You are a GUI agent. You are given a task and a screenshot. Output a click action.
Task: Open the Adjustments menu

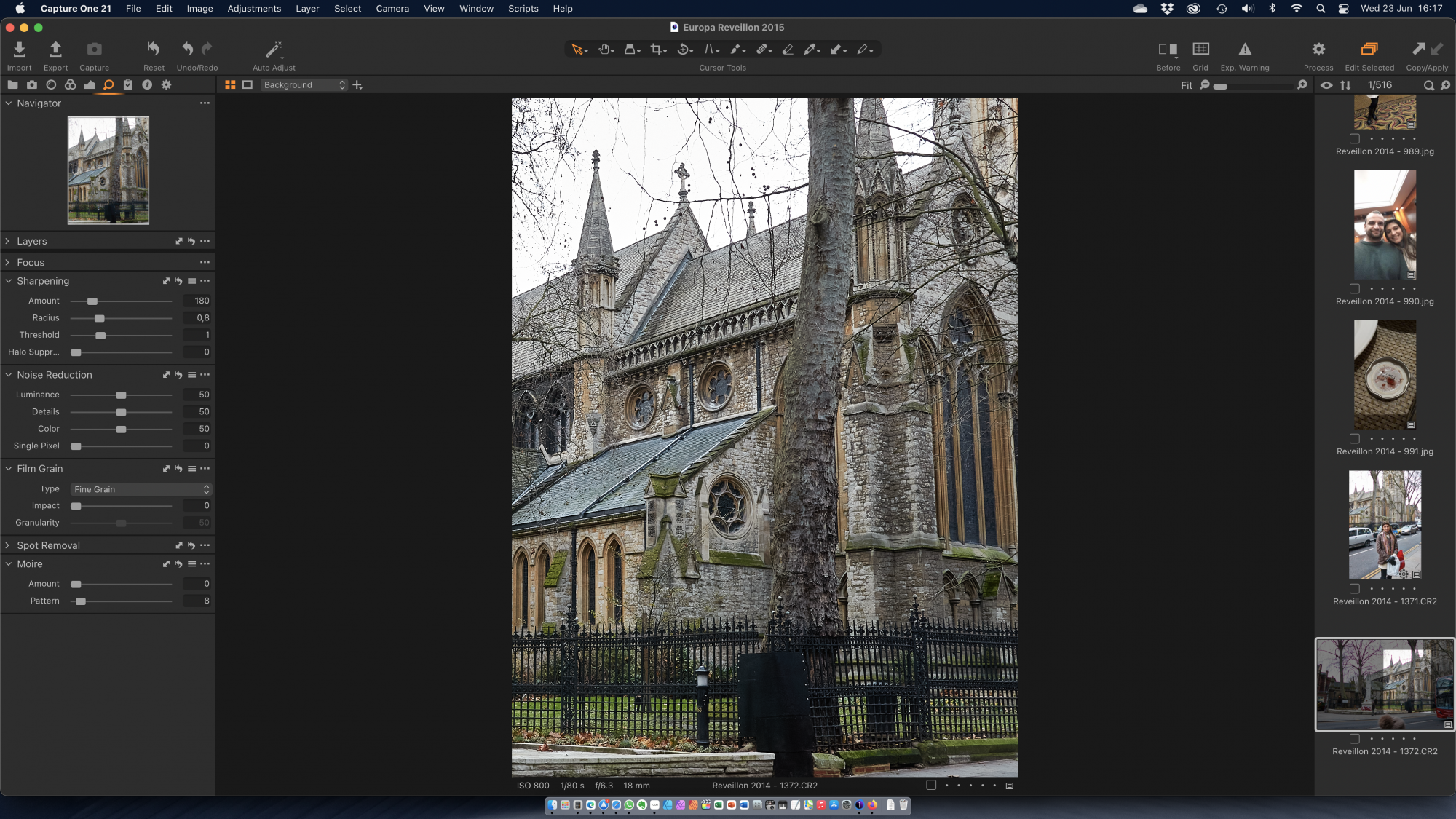pyautogui.click(x=254, y=9)
